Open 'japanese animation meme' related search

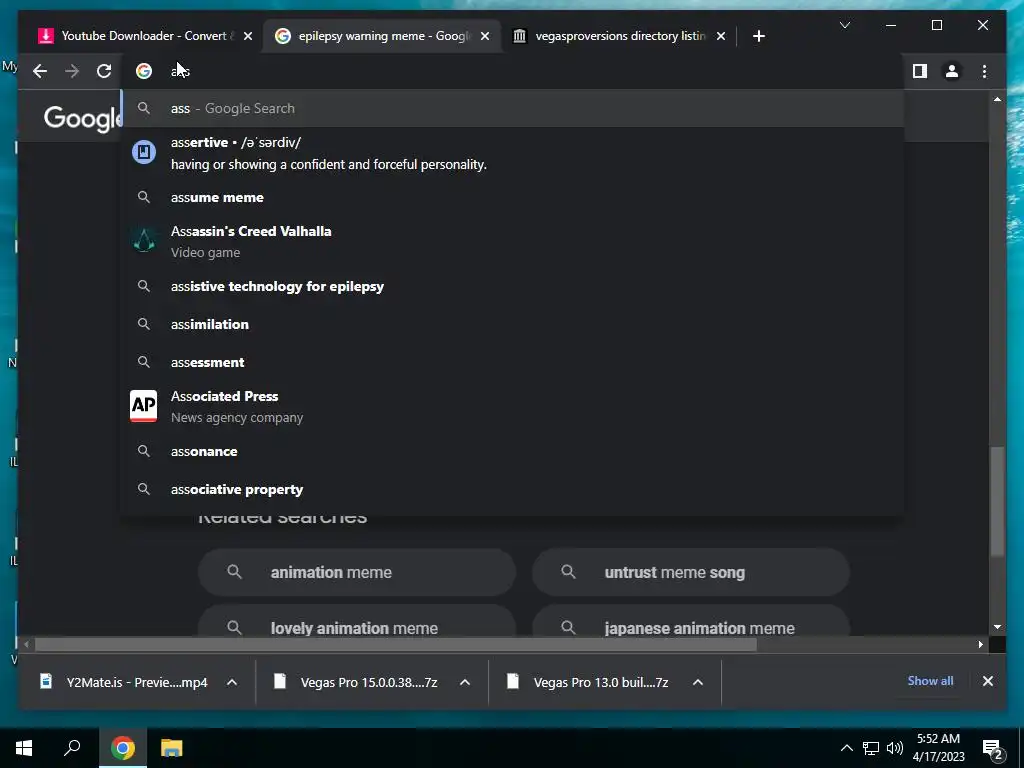(x=690, y=621)
